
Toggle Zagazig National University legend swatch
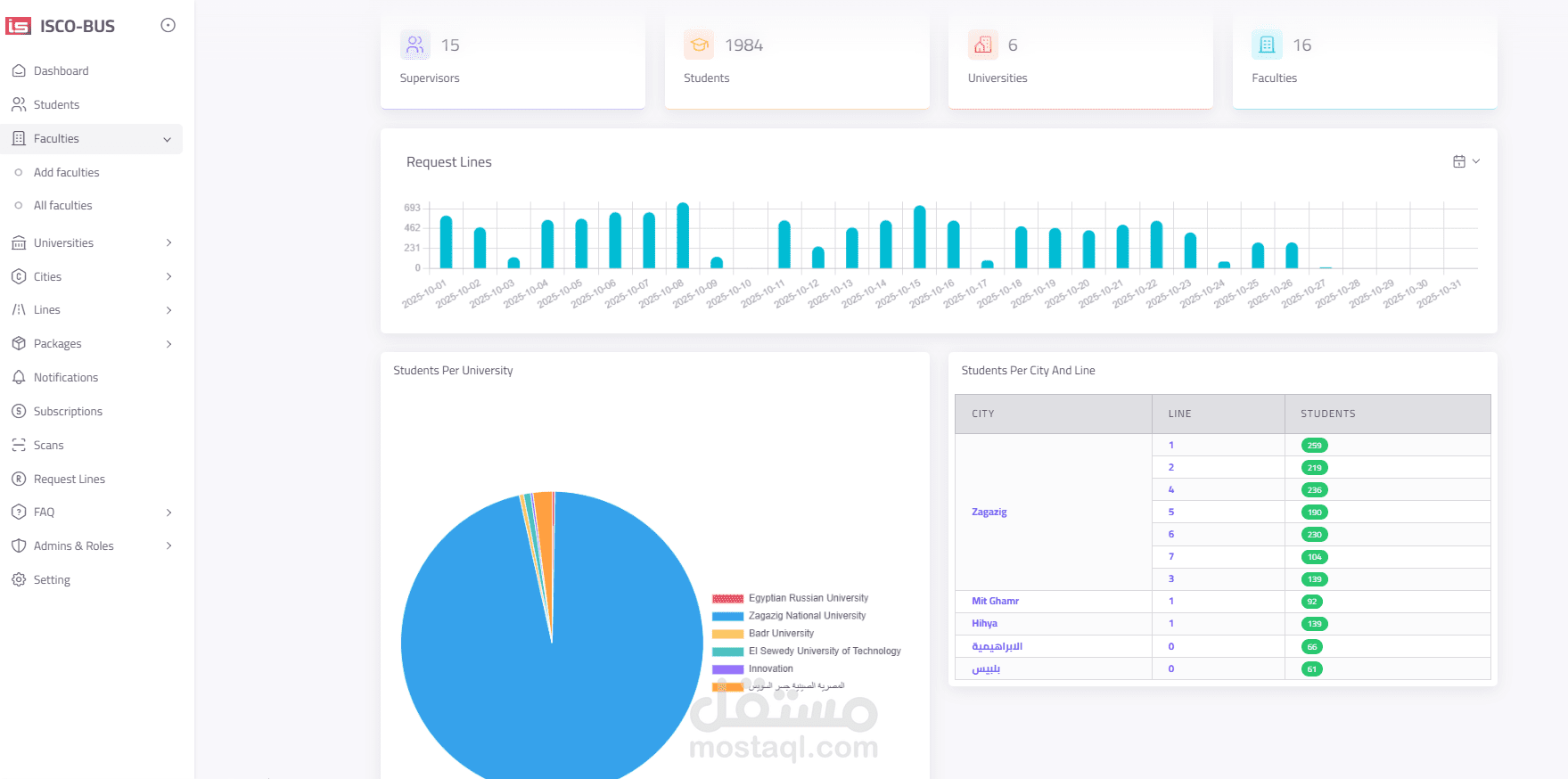(x=727, y=617)
